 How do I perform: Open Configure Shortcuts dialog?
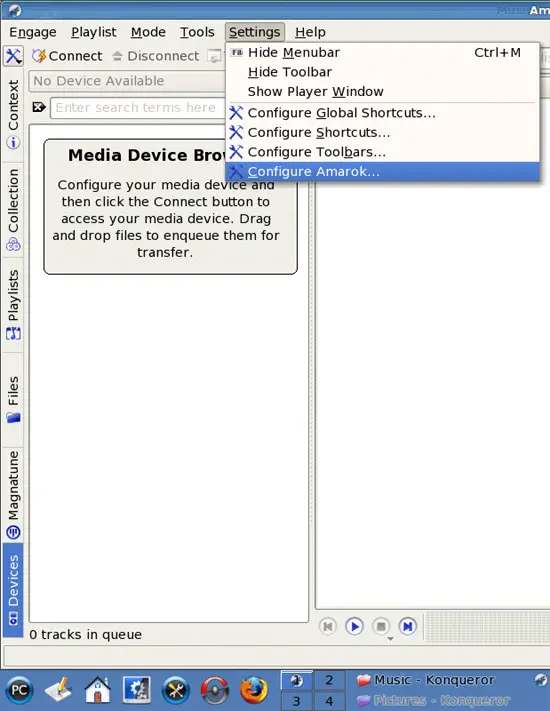point(382,132)
